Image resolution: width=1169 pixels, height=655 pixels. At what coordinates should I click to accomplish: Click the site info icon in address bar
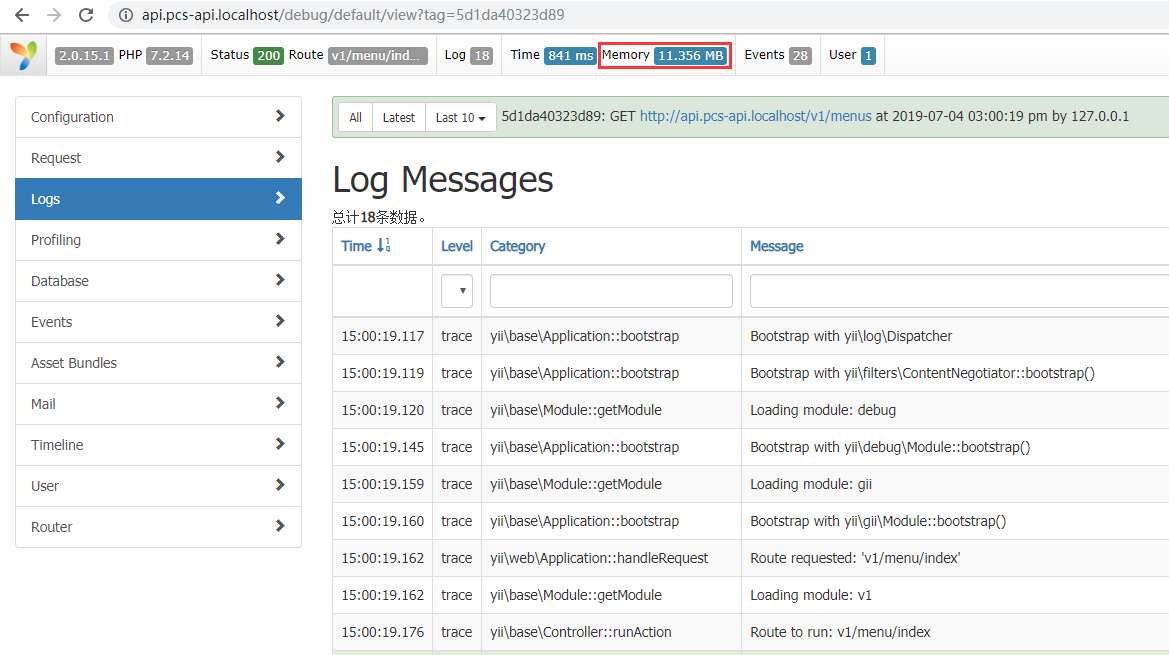click(126, 15)
